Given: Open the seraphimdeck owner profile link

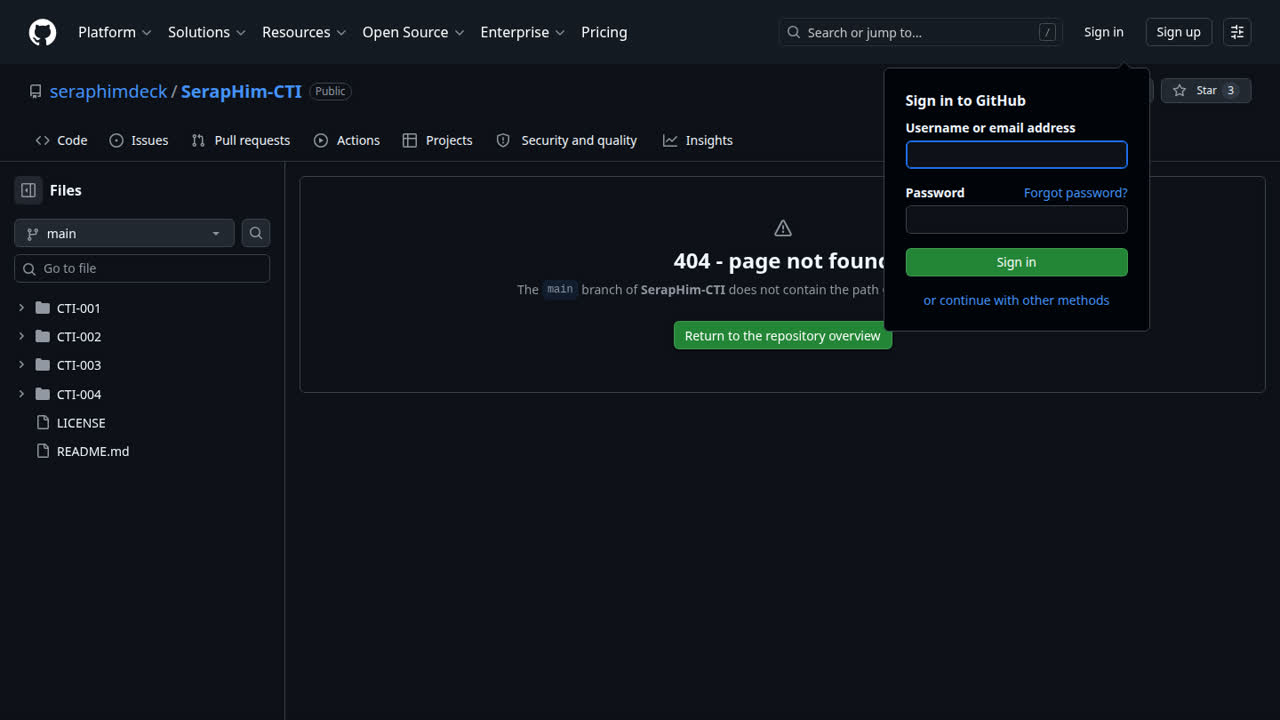Looking at the screenshot, I should tap(109, 91).
